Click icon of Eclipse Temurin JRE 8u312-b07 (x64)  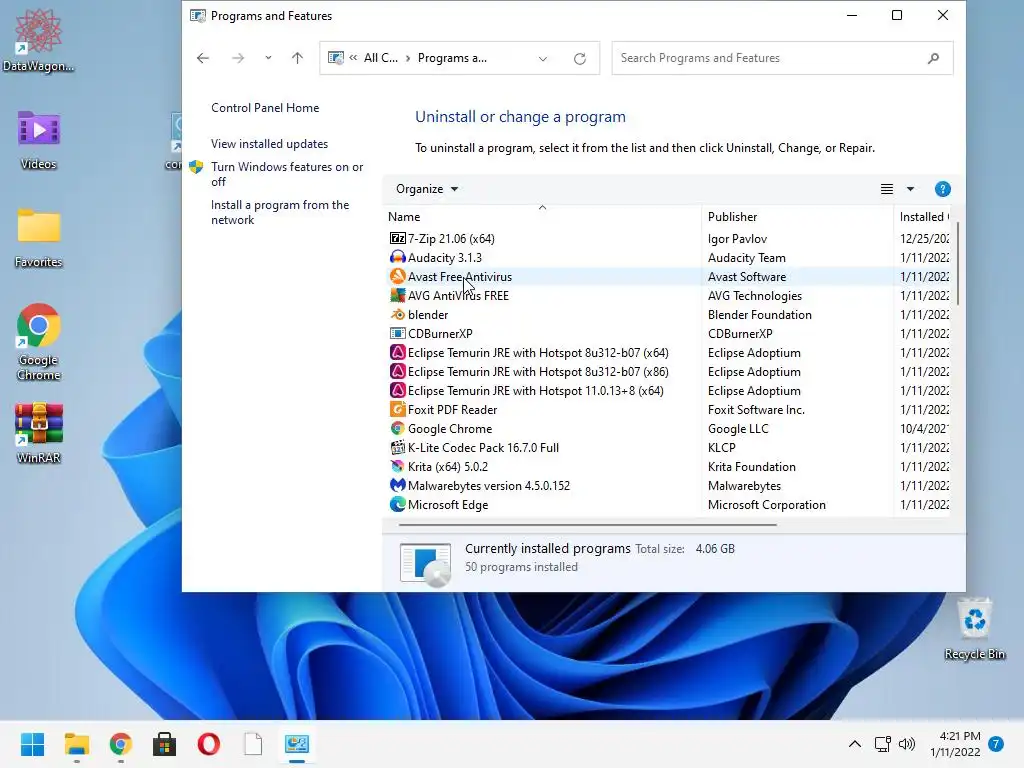[397, 353]
